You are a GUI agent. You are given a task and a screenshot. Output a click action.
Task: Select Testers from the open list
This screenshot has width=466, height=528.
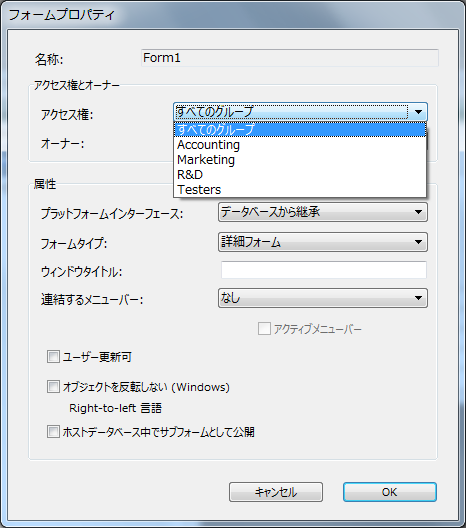point(300,190)
